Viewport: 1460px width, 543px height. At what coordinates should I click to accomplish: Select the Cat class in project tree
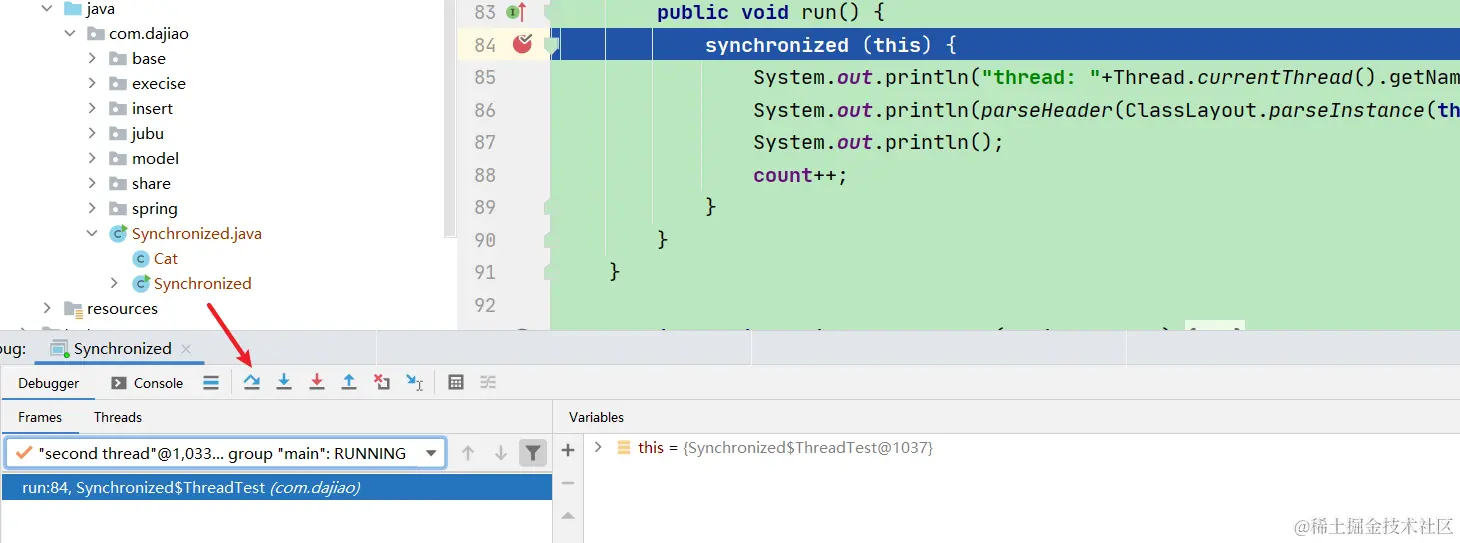click(166, 258)
